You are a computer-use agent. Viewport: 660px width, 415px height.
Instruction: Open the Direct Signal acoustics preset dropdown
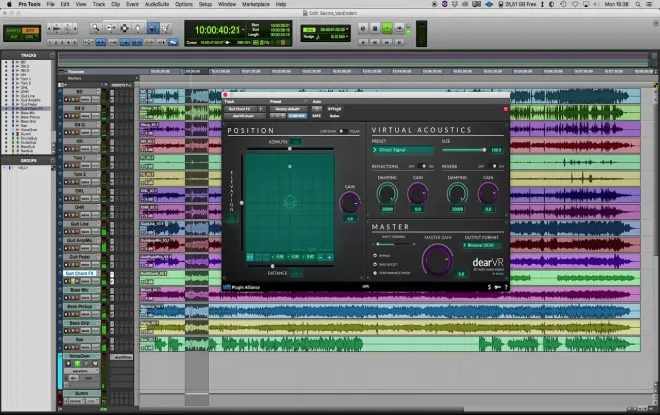(x=402, y=150)
